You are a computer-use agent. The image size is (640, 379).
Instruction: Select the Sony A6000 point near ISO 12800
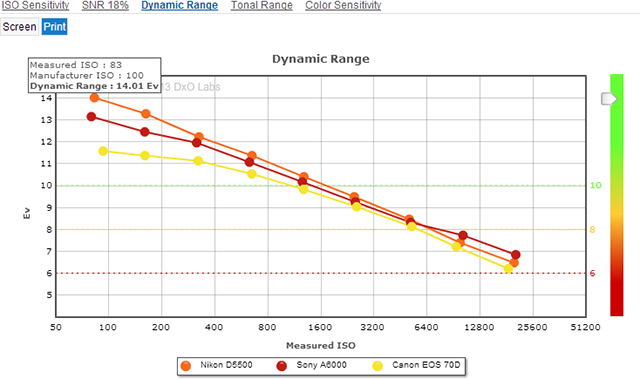(462, 235)
